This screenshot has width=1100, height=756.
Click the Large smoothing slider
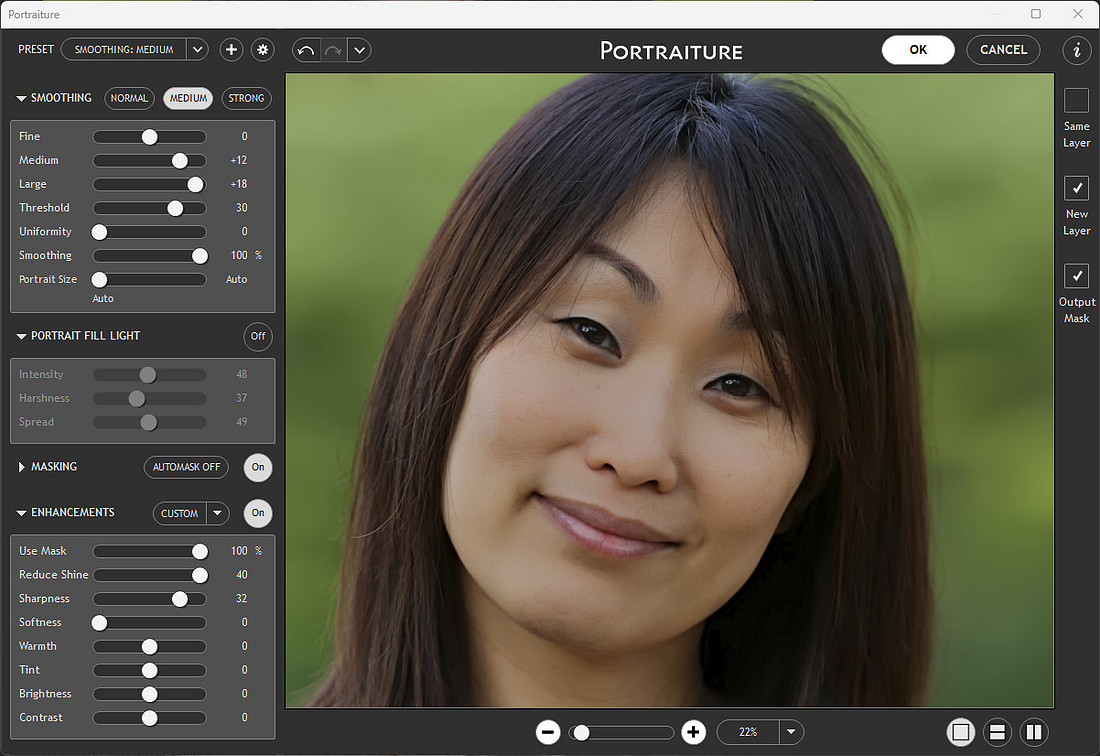coord(149,184)
